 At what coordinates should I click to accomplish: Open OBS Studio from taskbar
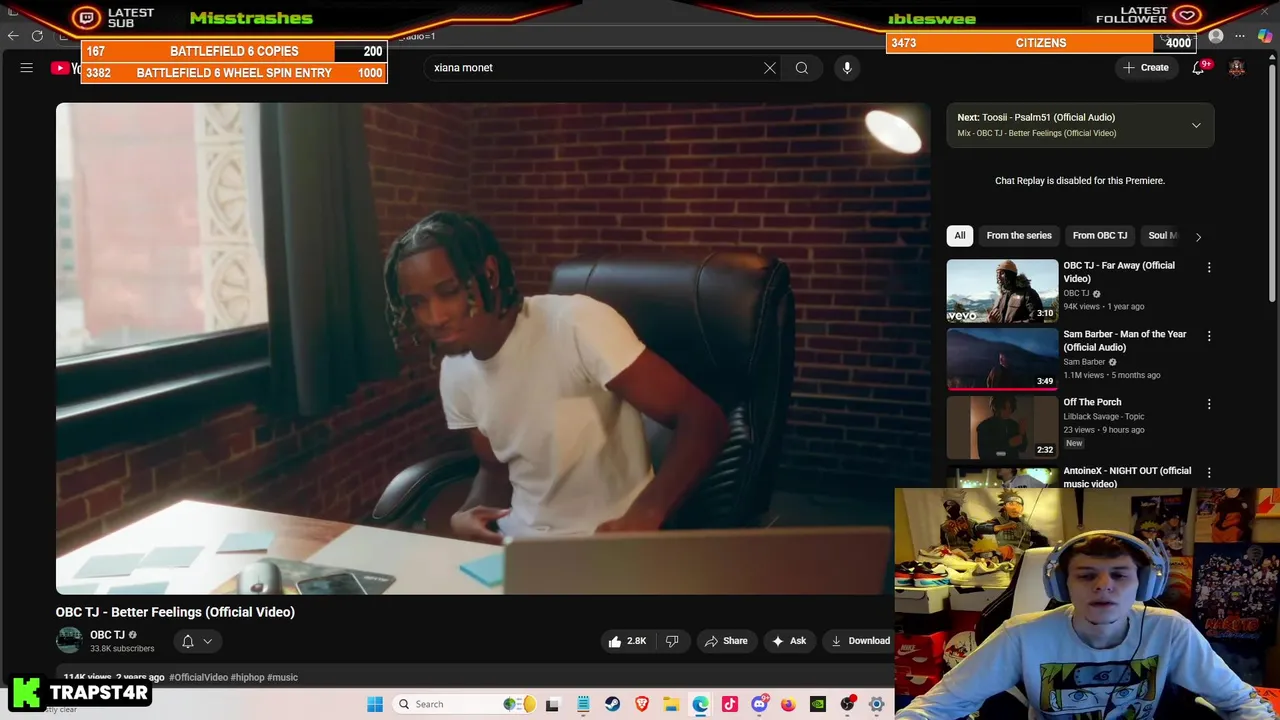coord(848,704)
